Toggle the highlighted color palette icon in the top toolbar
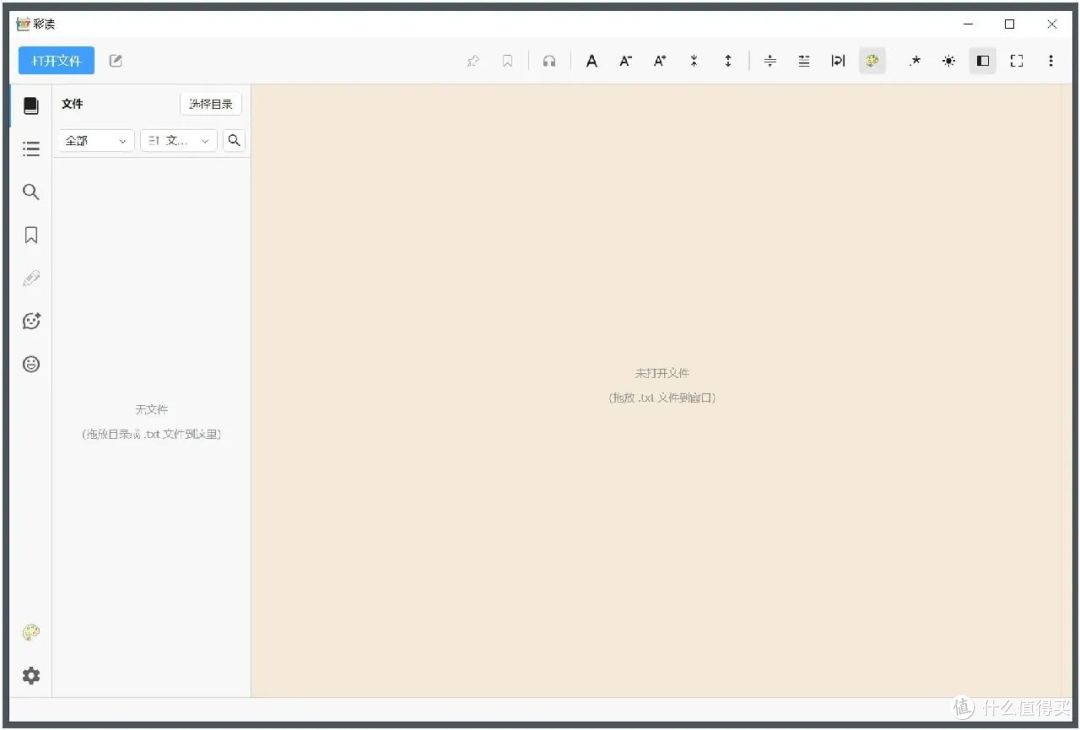Viewport: 1080px width, 730px height. [872, 61]
